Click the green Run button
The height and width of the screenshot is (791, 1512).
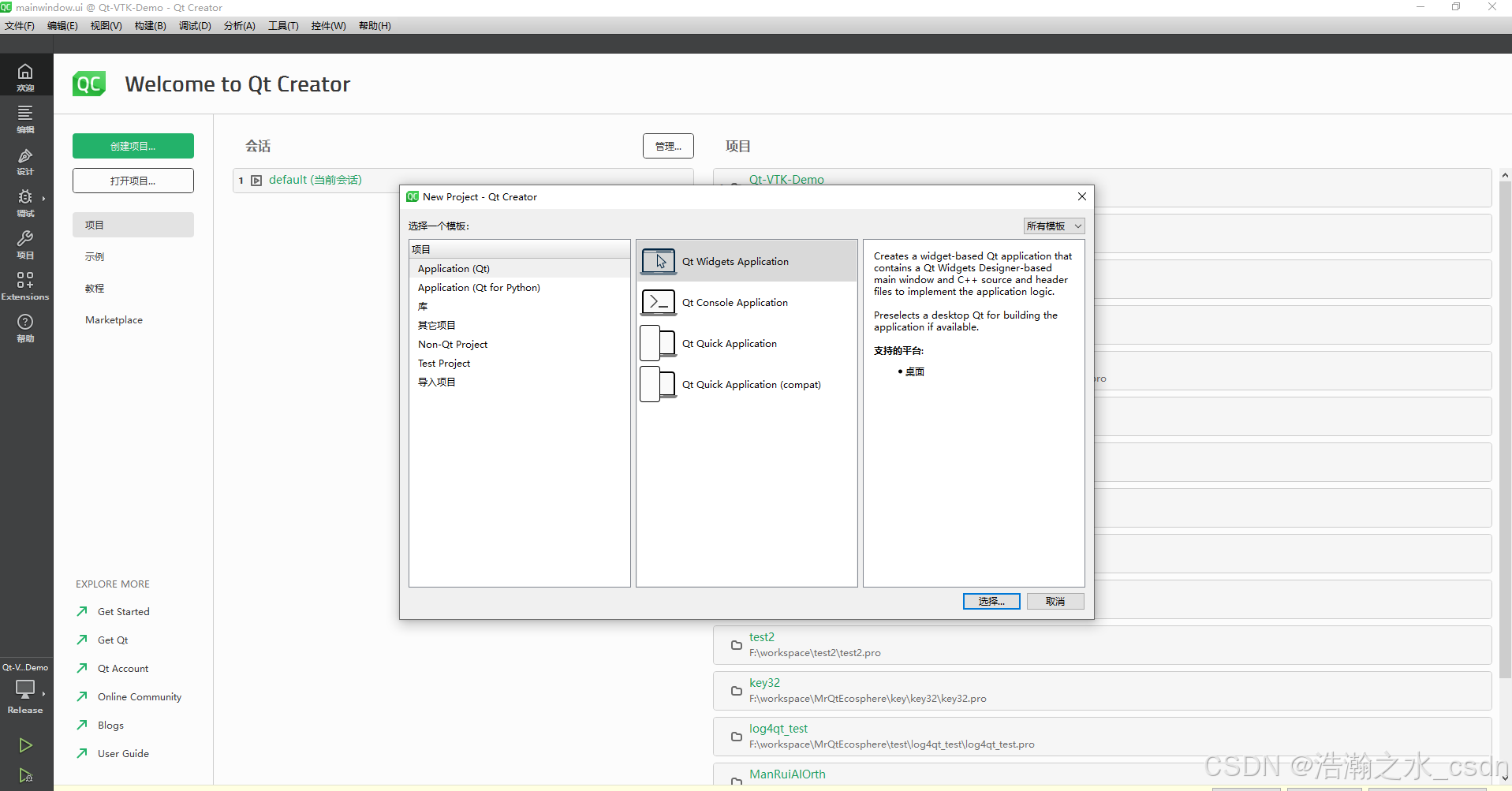pyautogui.click(x=25, y=745)
